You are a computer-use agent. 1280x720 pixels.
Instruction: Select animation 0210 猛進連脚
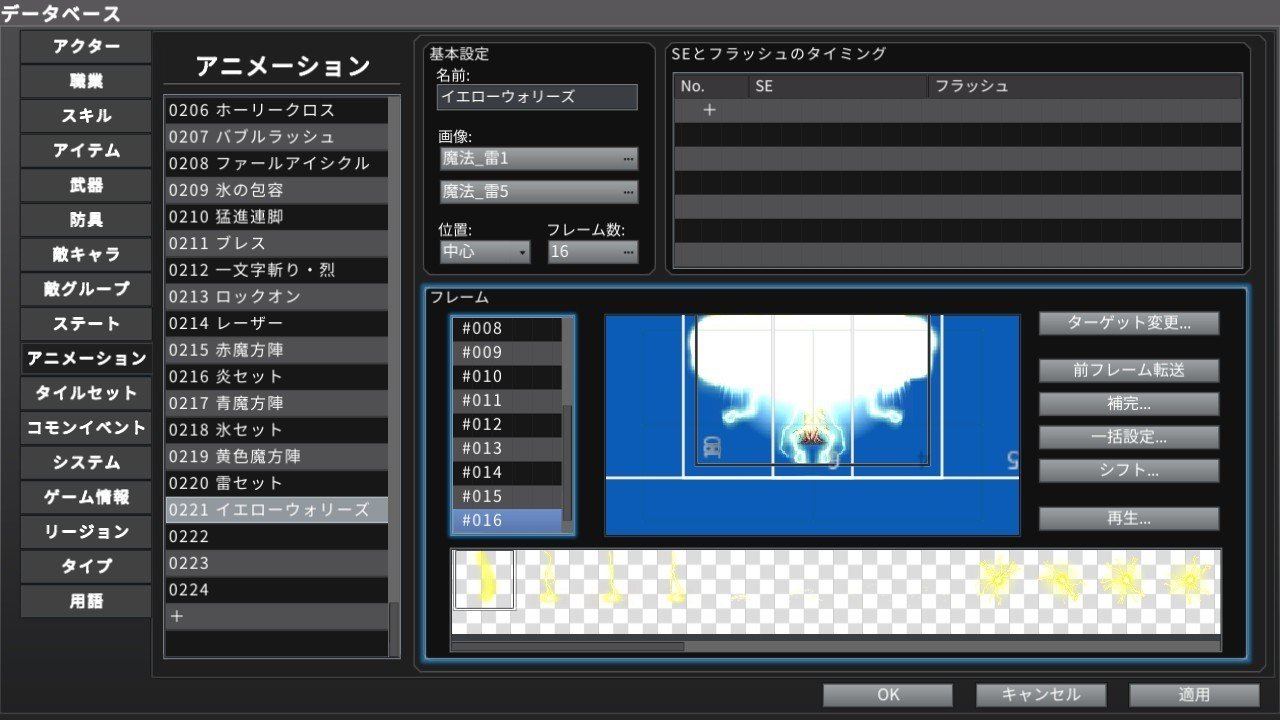pos(276,217)
